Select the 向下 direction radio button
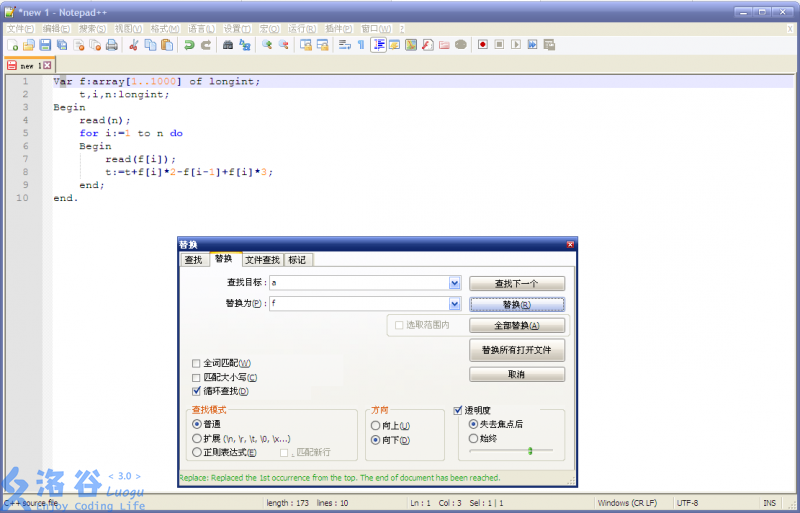 pos(376,440)
